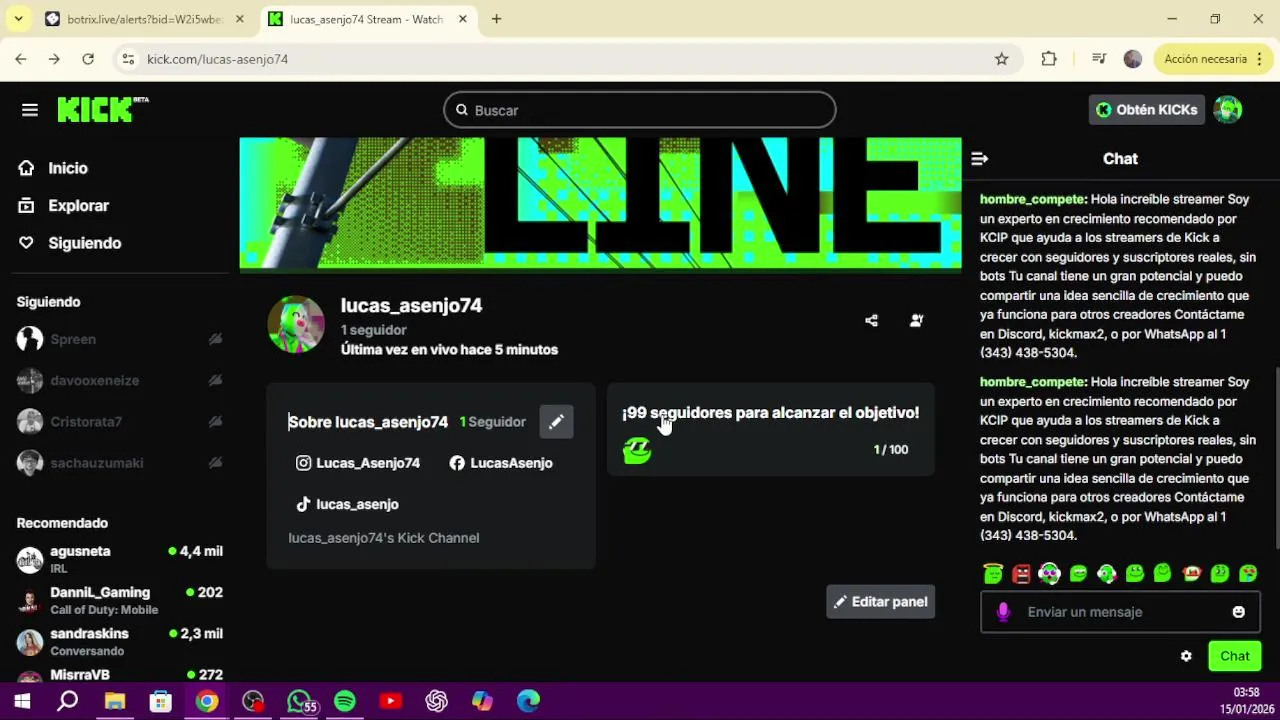Open chat settings gear icon
This screenshot has width=1280, height=720.
pyautogui.click(x=1186, y=657)
